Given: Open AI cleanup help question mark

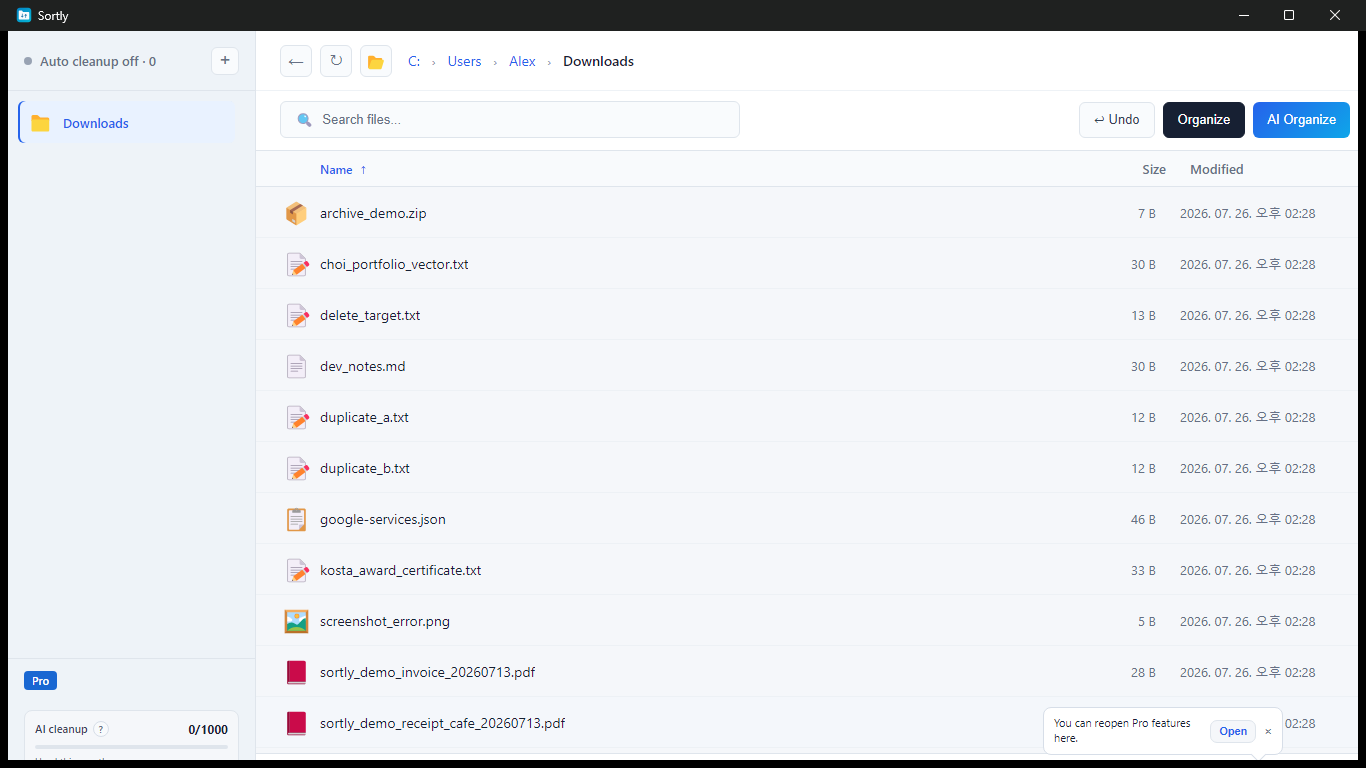Looking at the screenshot, I should (x=101, y=730).
